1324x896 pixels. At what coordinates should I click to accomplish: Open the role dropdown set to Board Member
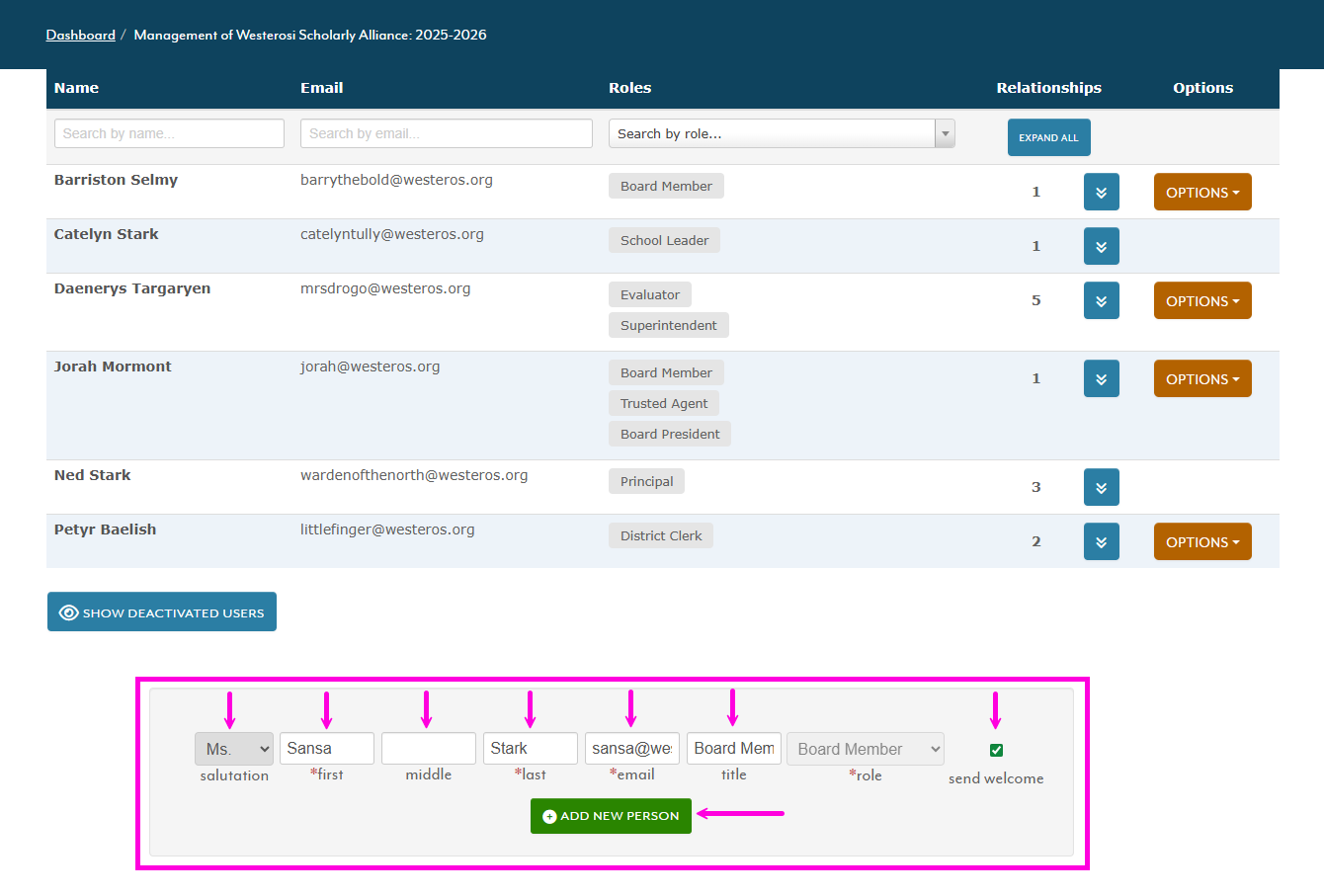click(866, 749)
